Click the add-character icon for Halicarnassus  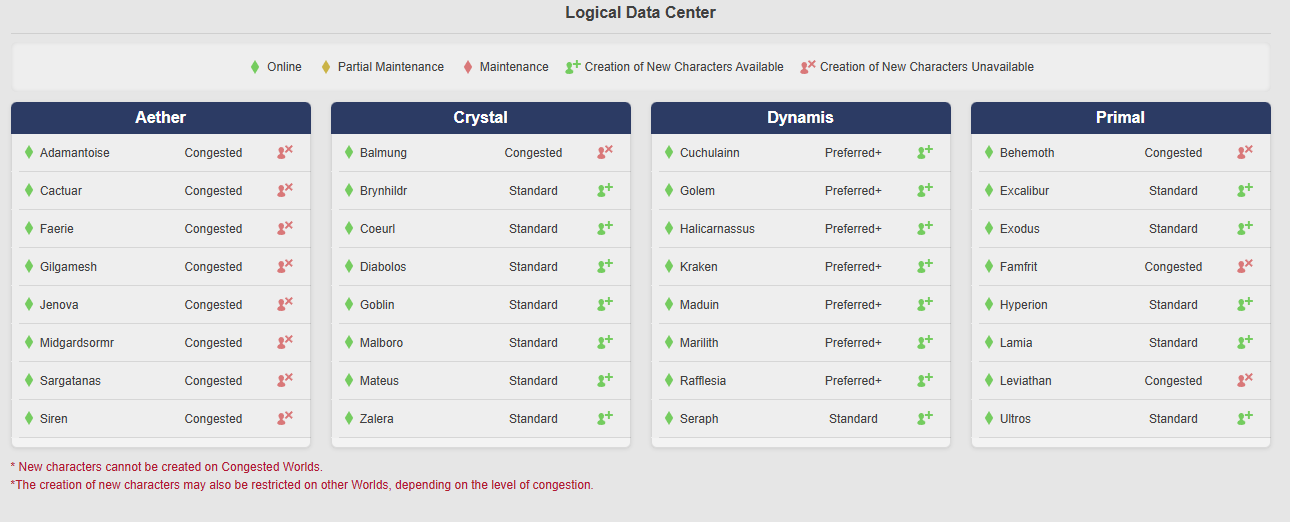click(925, 228)
